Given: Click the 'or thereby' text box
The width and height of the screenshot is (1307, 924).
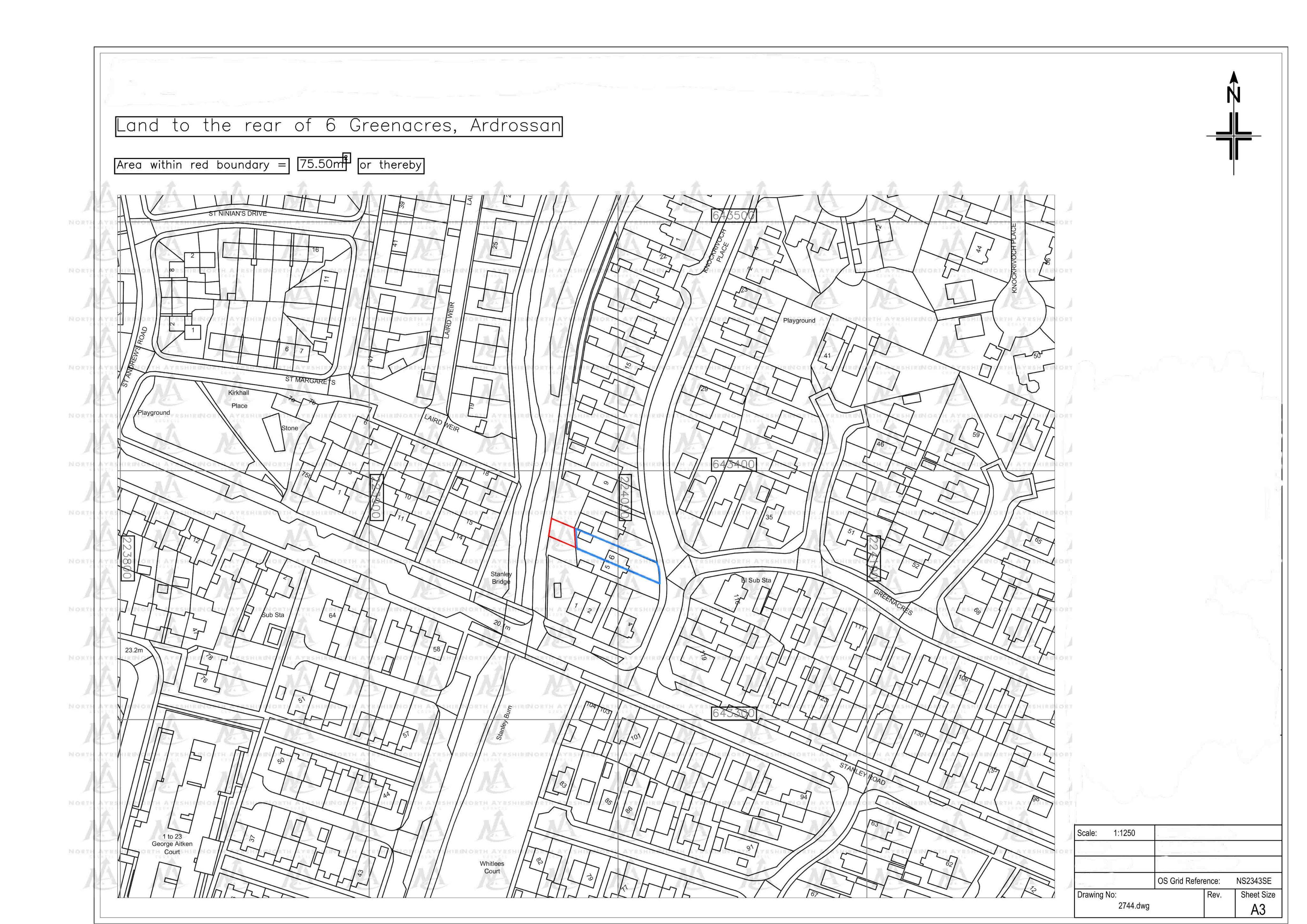Looking at the screenshot, I should (x=391, y=166).
